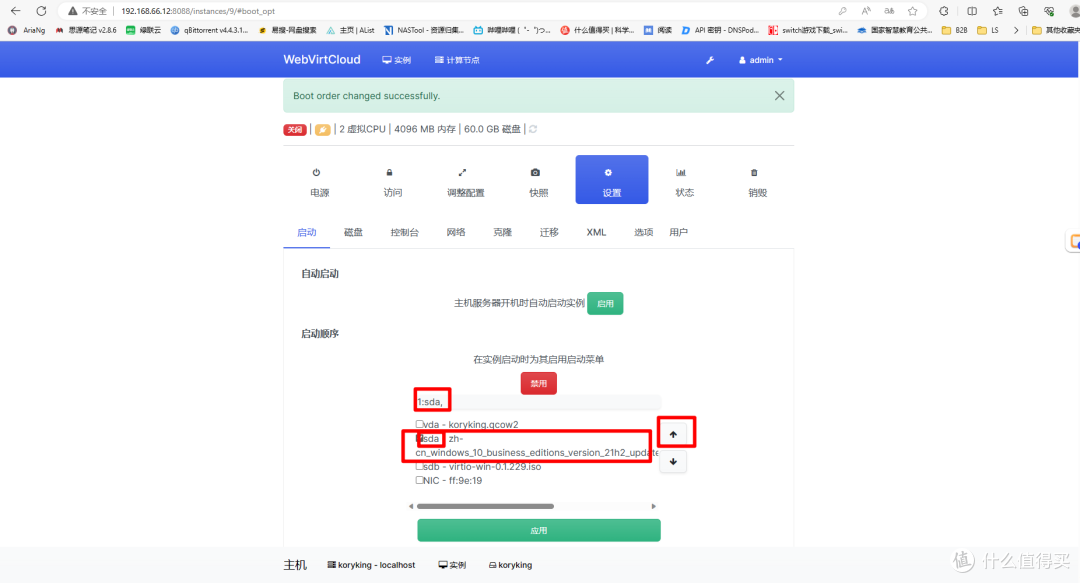Open the koryking - localhost host link
Viewport: 1080px width, 583px height.
tap(371, 565)
